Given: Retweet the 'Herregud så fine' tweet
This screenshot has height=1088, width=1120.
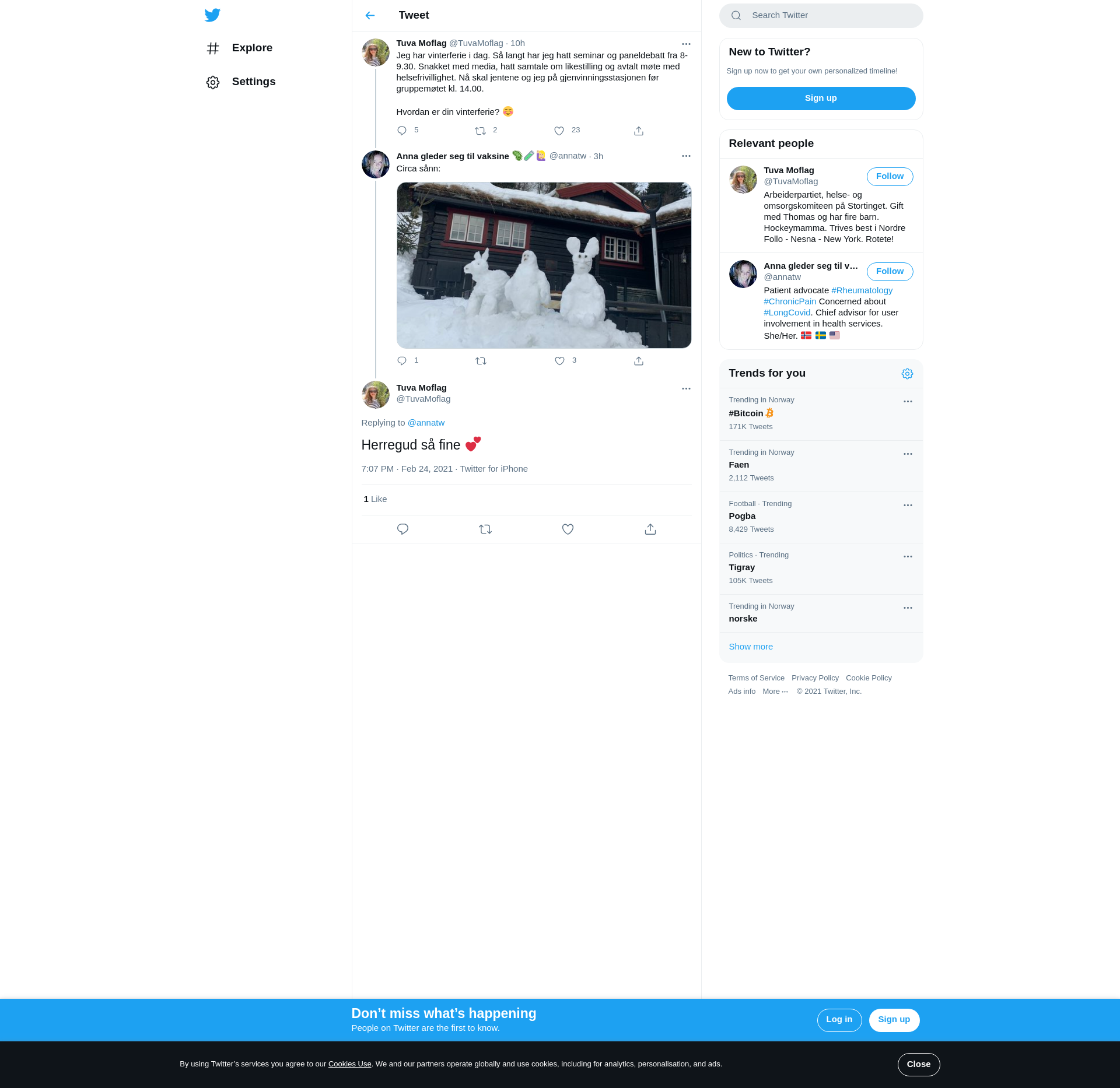Looking at the screenshot, I should click(x=485, y=529).
